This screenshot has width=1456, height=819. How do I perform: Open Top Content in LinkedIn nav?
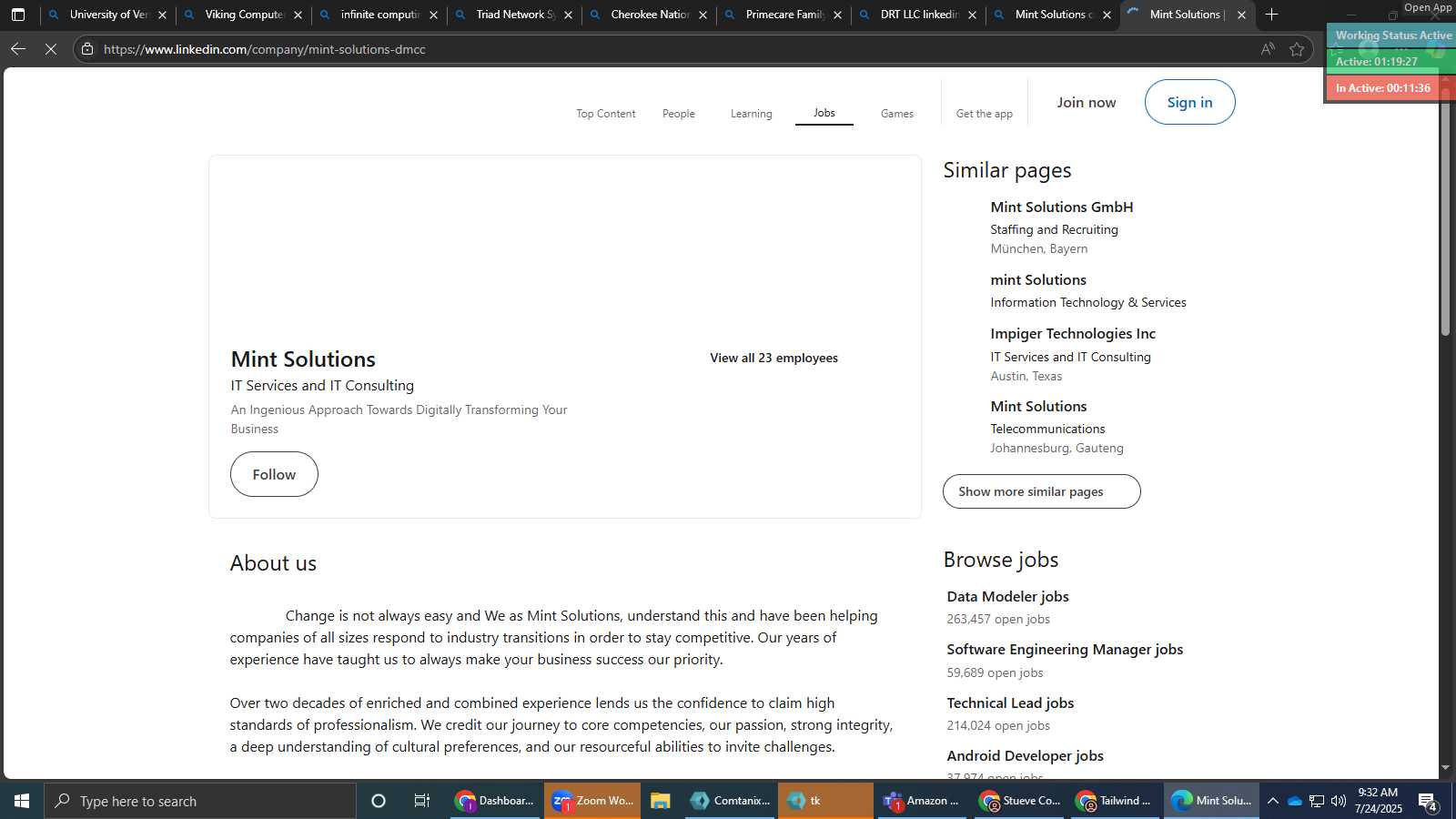tap(605, 114)
